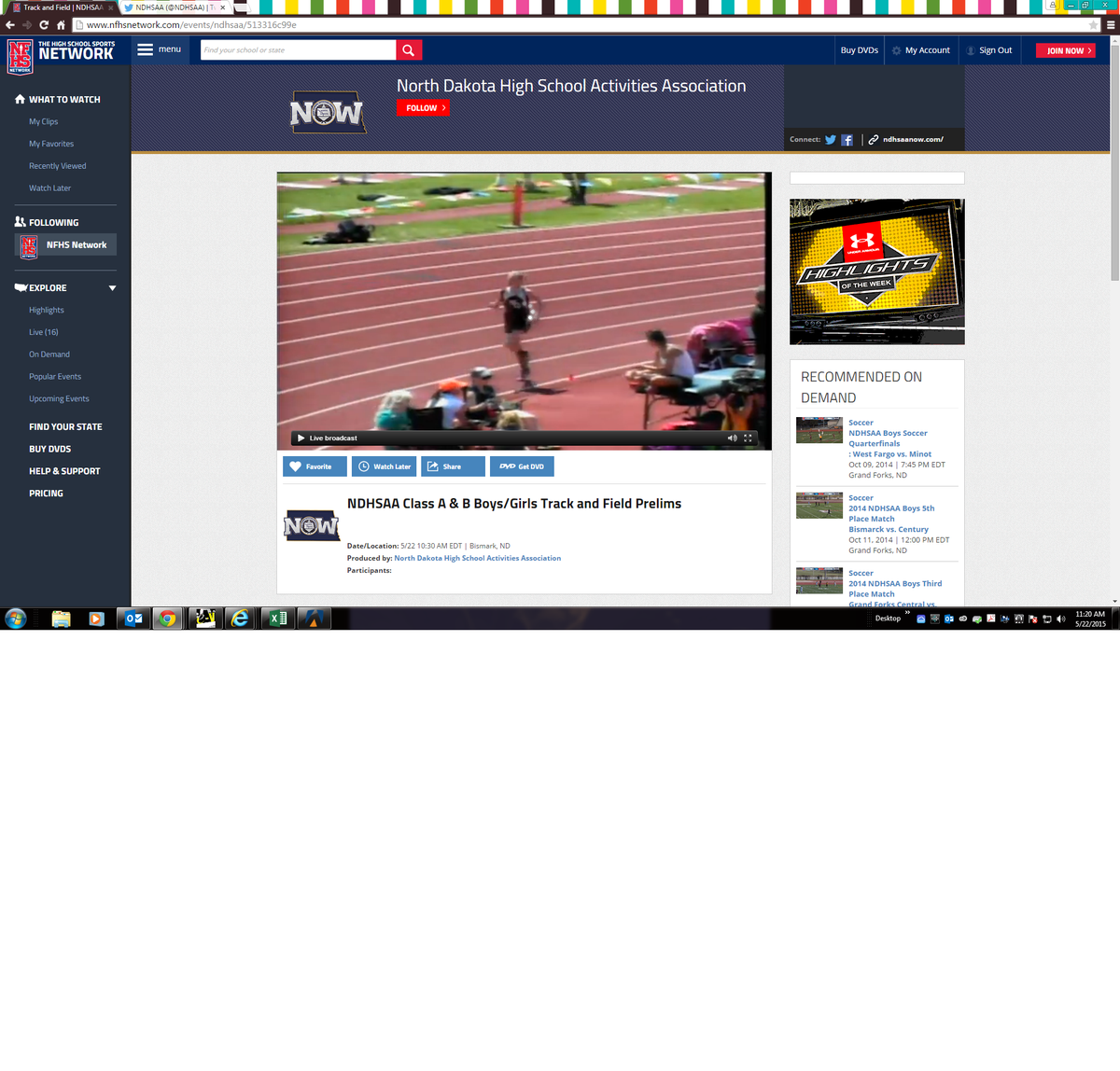
Task: Click the browser back arrow
Action: (x=10, y=25)
